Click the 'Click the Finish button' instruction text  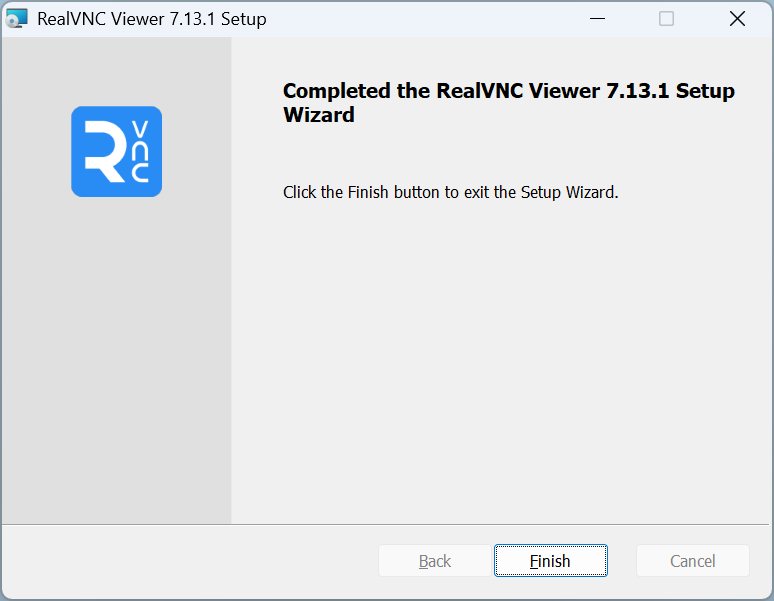pos(450,192)
